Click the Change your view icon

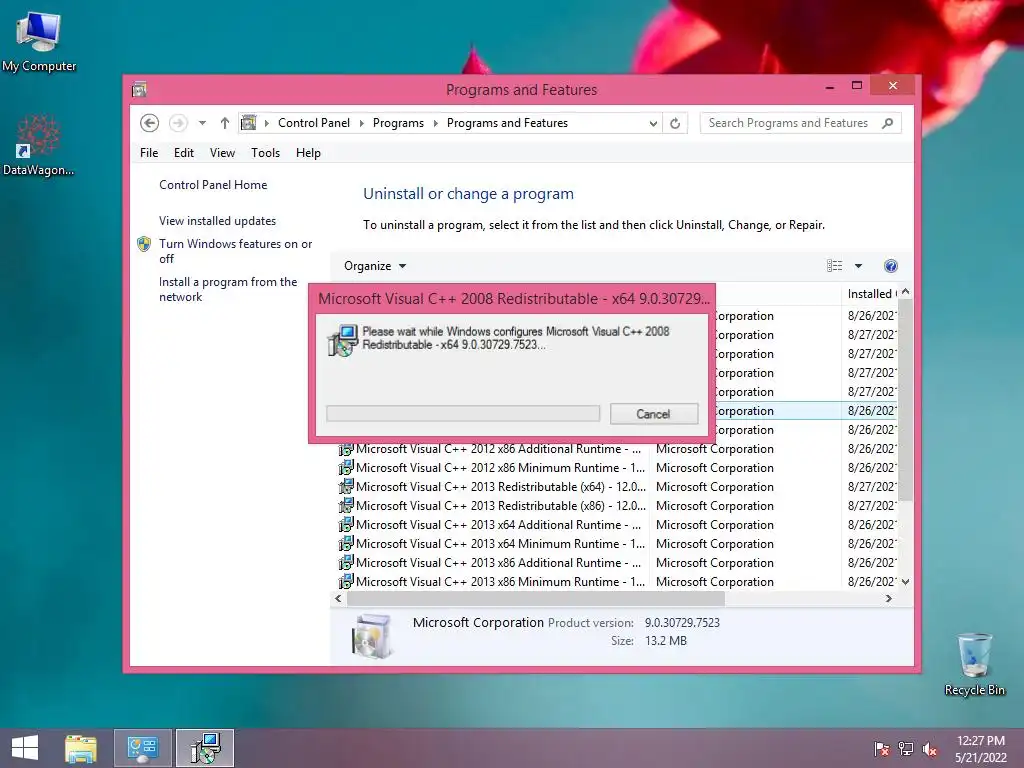click(x=835, y=266)
